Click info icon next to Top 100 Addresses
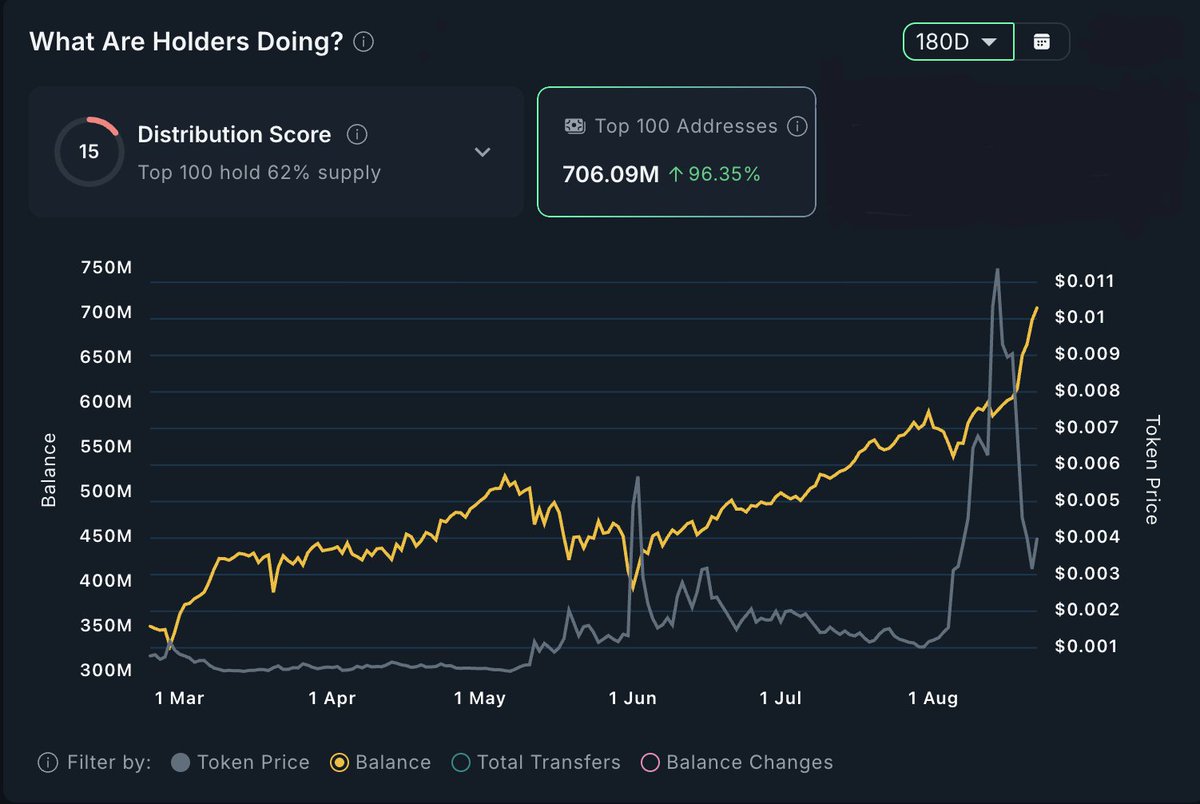 pos(796,127)
